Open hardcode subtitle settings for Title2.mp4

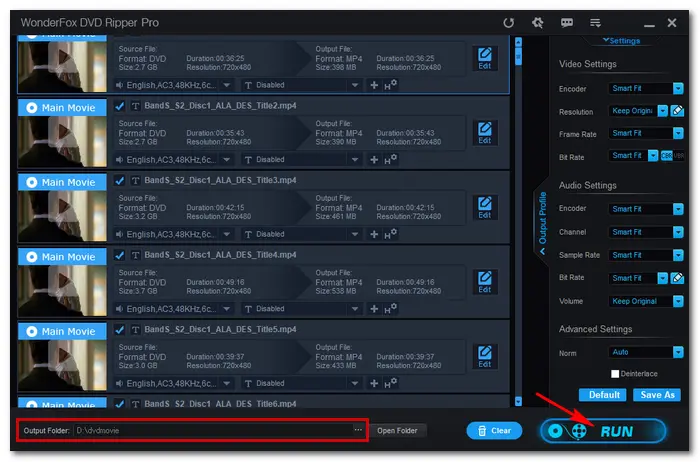point(390,159)
